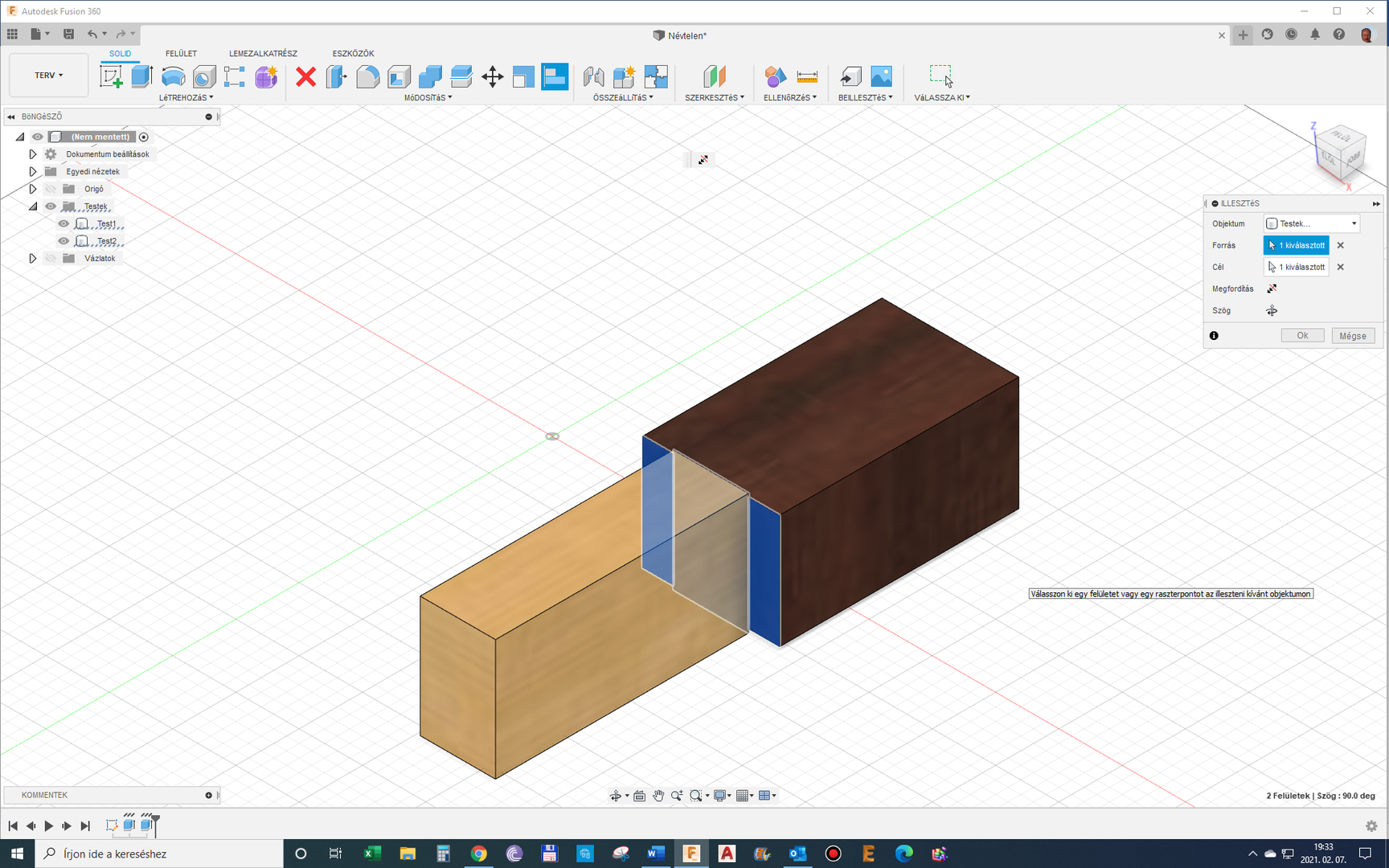1389x868 pixels.
Task: Select the Fillet tool
Action: (367, 76)
